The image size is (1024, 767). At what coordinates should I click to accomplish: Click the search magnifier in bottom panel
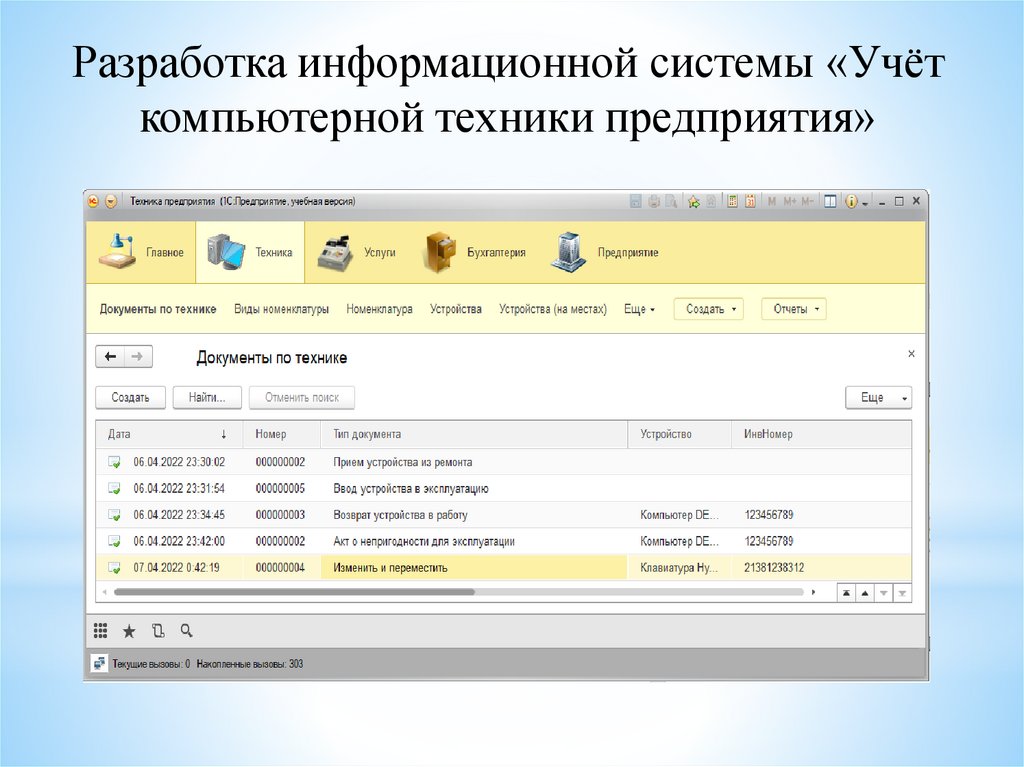[x=186, y=631]
